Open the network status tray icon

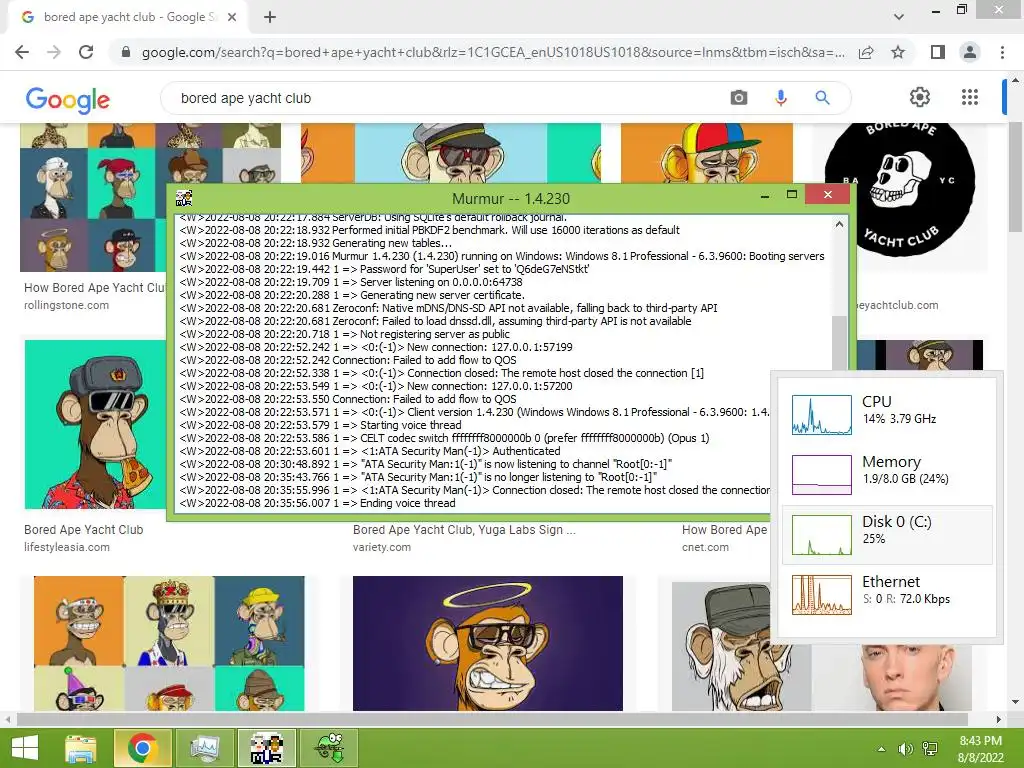[929, 749]
